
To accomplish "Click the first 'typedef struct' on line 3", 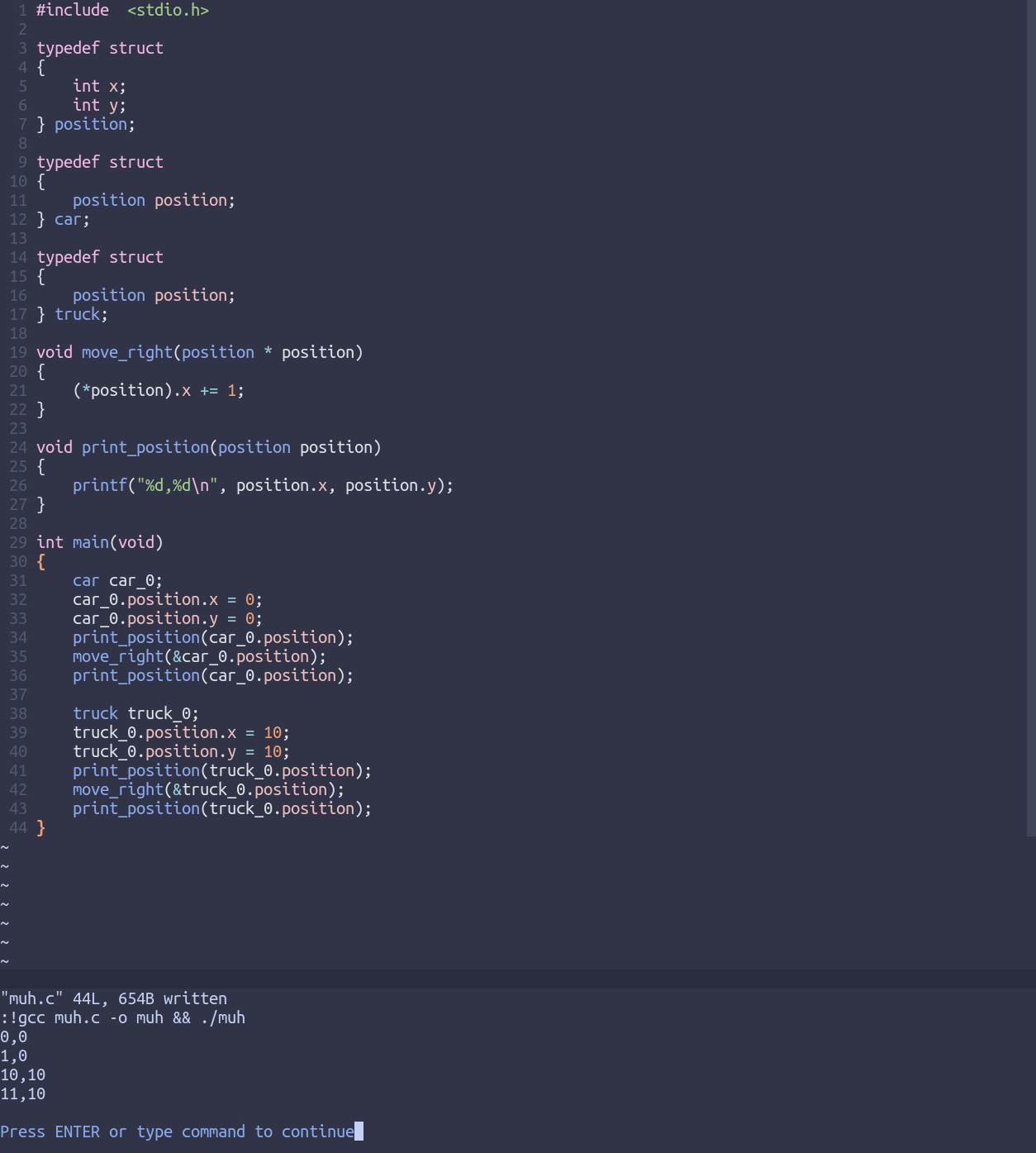I will pos(100,48).
